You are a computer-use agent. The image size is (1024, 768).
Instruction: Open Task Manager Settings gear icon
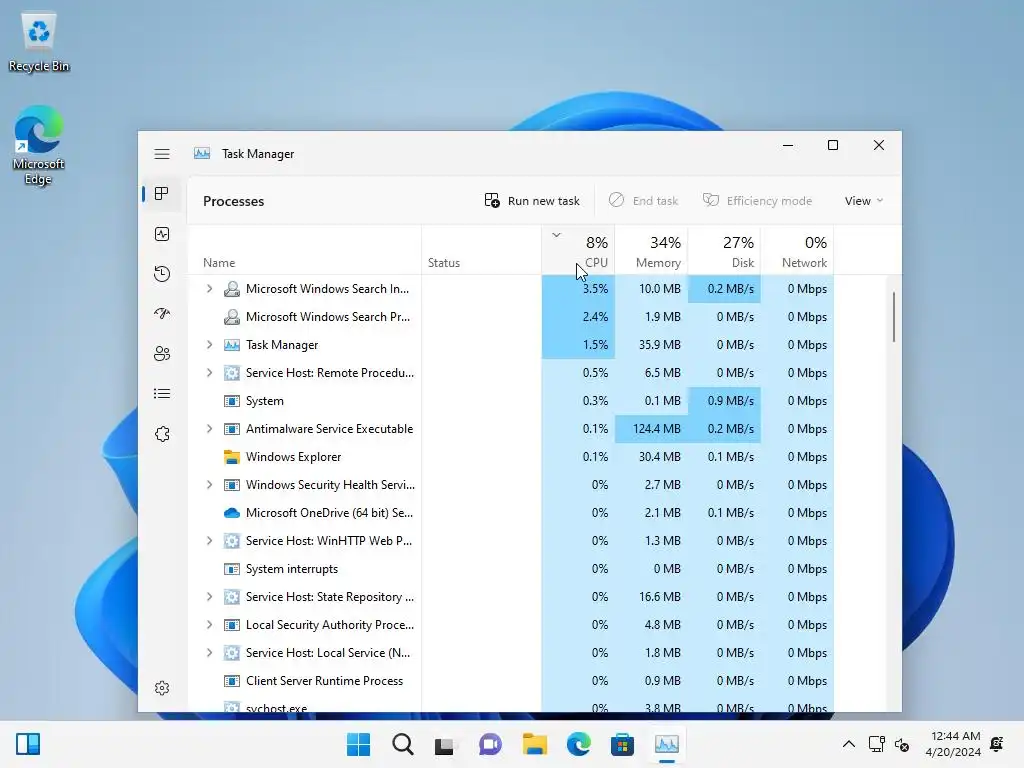point(162,688)
